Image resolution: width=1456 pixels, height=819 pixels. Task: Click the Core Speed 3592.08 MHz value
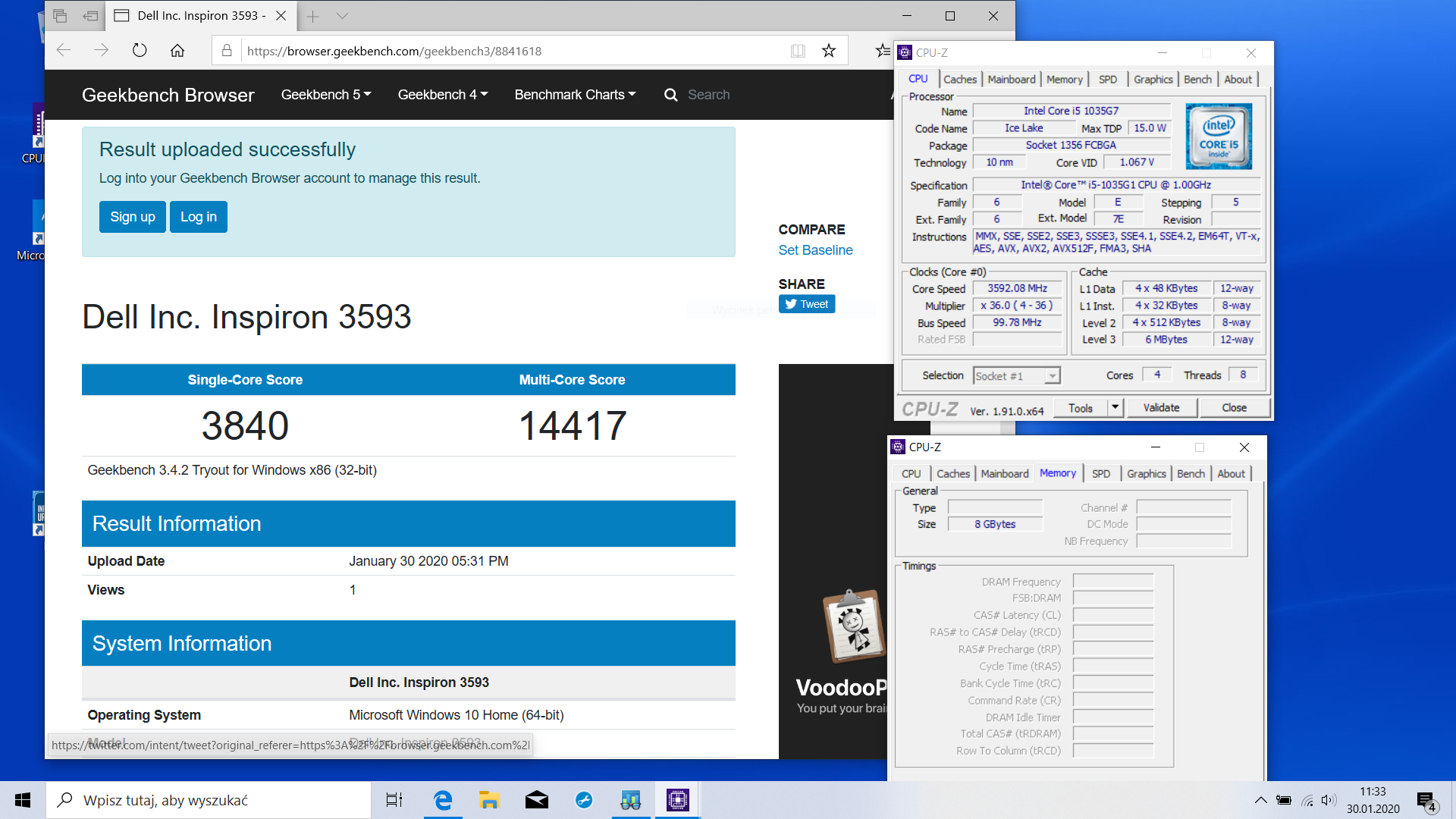[1017, 288]
